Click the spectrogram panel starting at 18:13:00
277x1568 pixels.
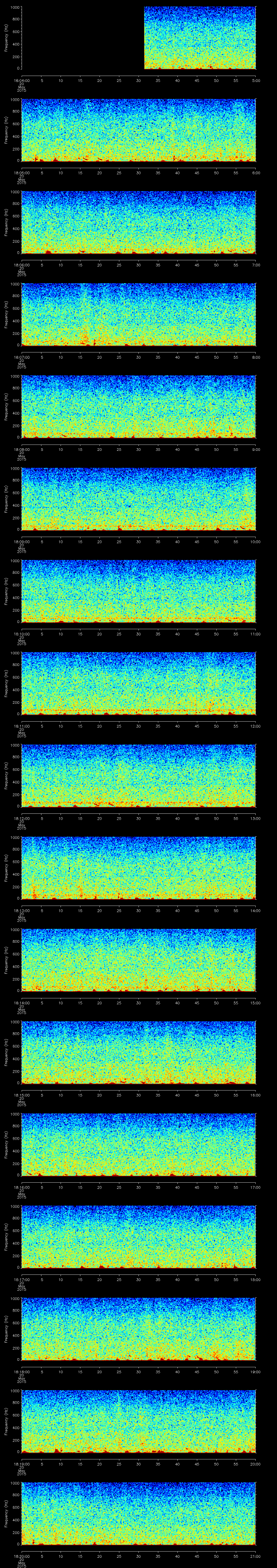click(x=139, y=868)
